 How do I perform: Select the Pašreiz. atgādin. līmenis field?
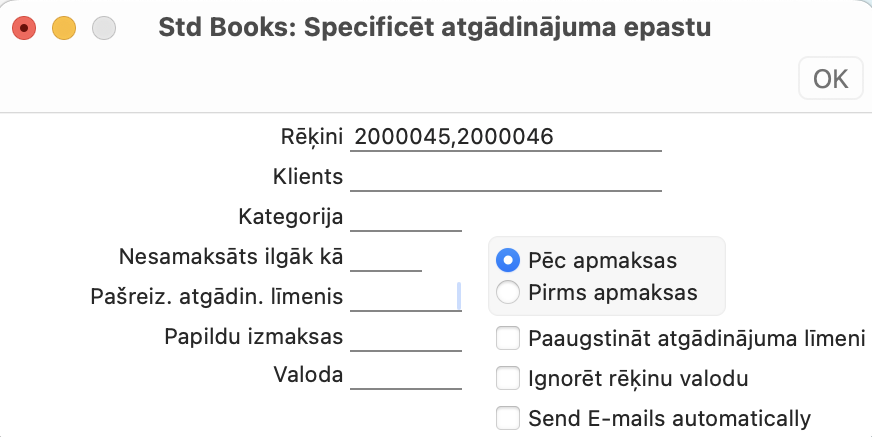pyautogui.click(x=404, y=297)
